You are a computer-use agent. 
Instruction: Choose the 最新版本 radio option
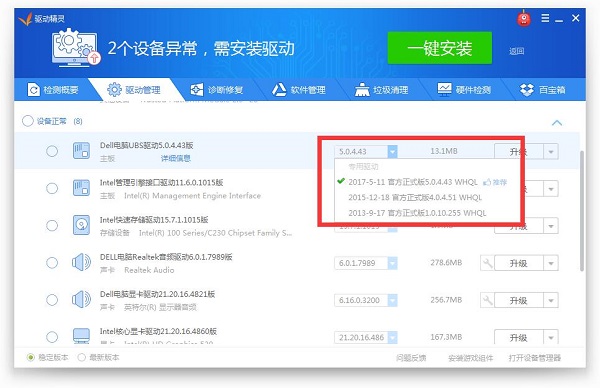81,357
